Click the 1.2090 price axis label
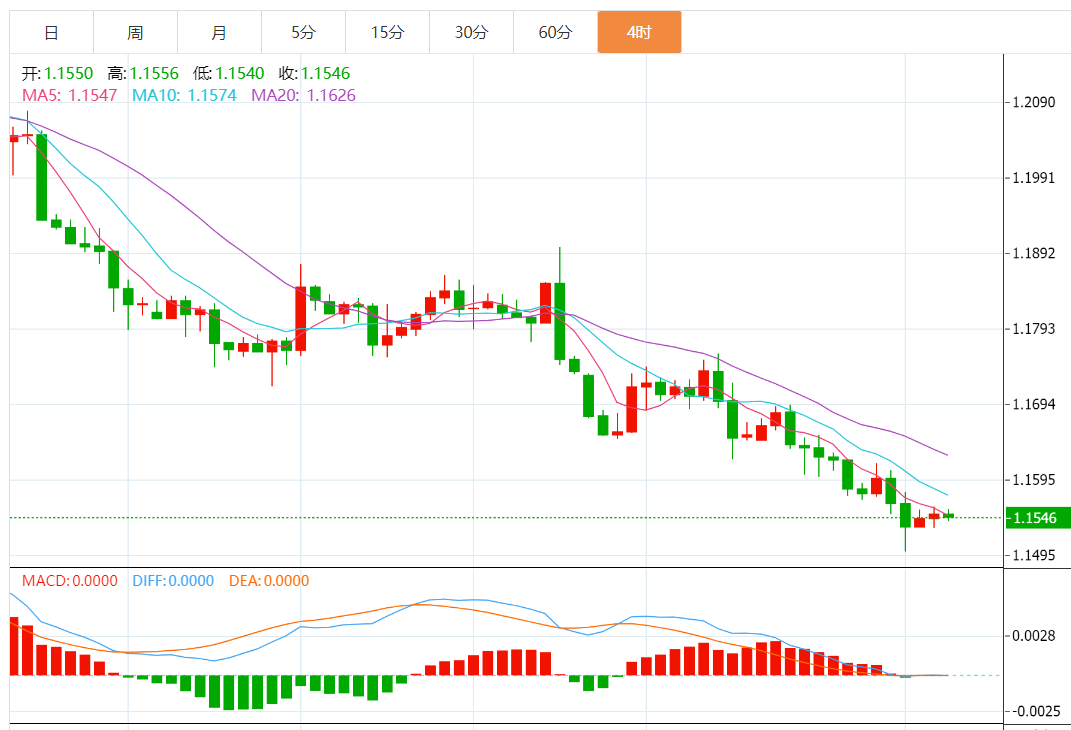Image resolution: width=1071 pixels, height=730 pixels. (1033, 102)
